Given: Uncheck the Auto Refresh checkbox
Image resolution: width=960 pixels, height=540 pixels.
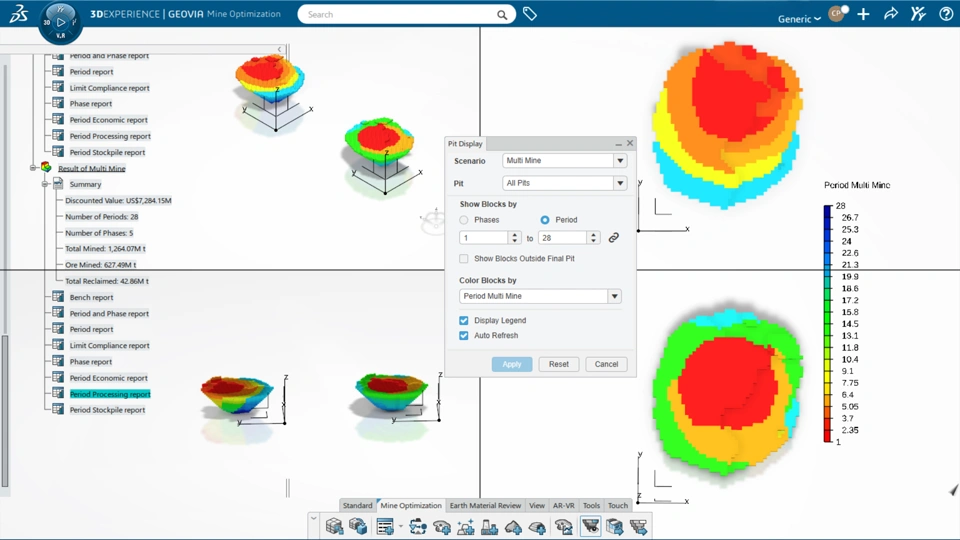Looking at the screenshot, I should 463,336.
